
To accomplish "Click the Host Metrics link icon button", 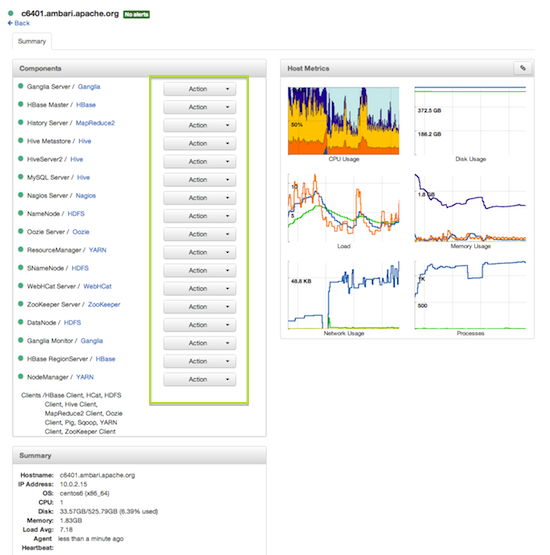I will tap(522, 68).
